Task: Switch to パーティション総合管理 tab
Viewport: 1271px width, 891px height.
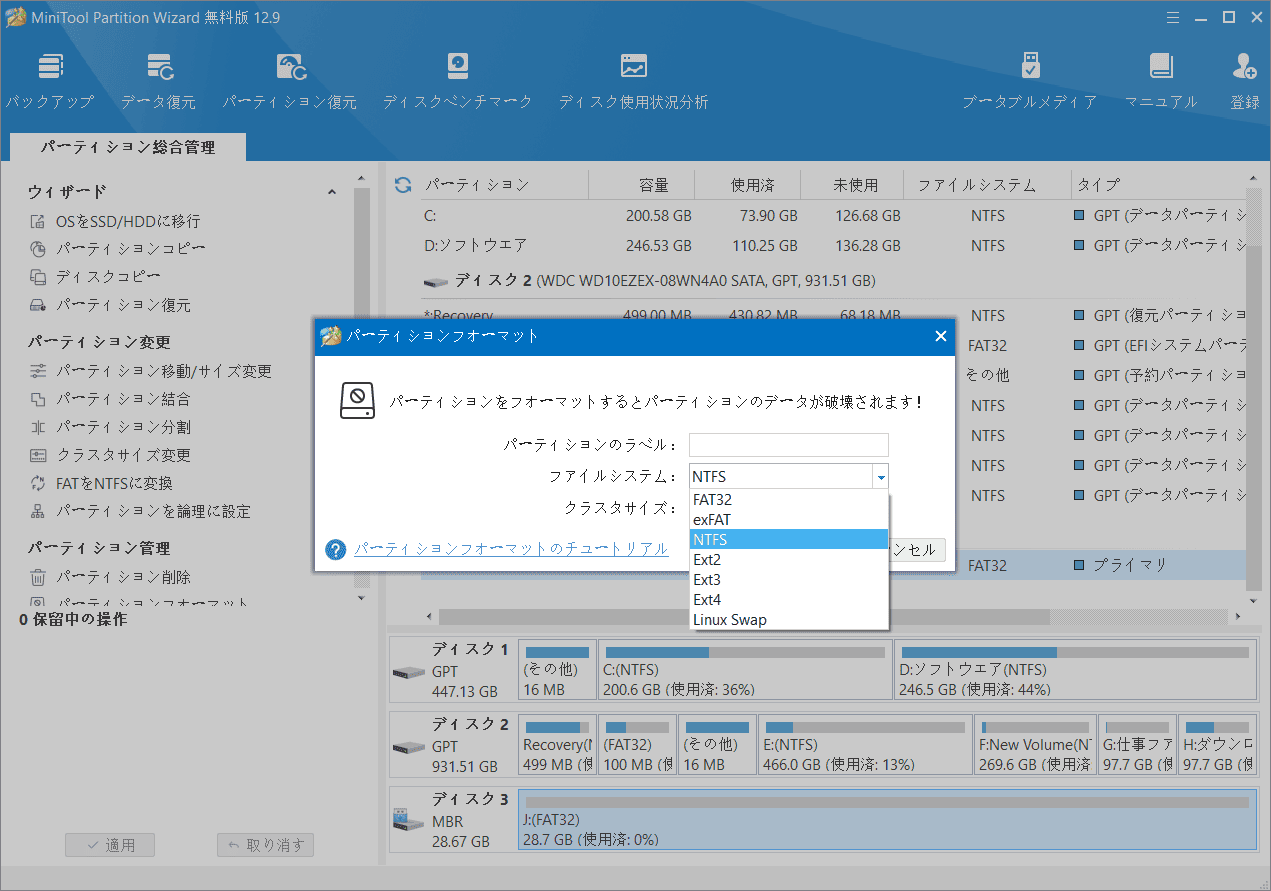Action: pos(128,147)
